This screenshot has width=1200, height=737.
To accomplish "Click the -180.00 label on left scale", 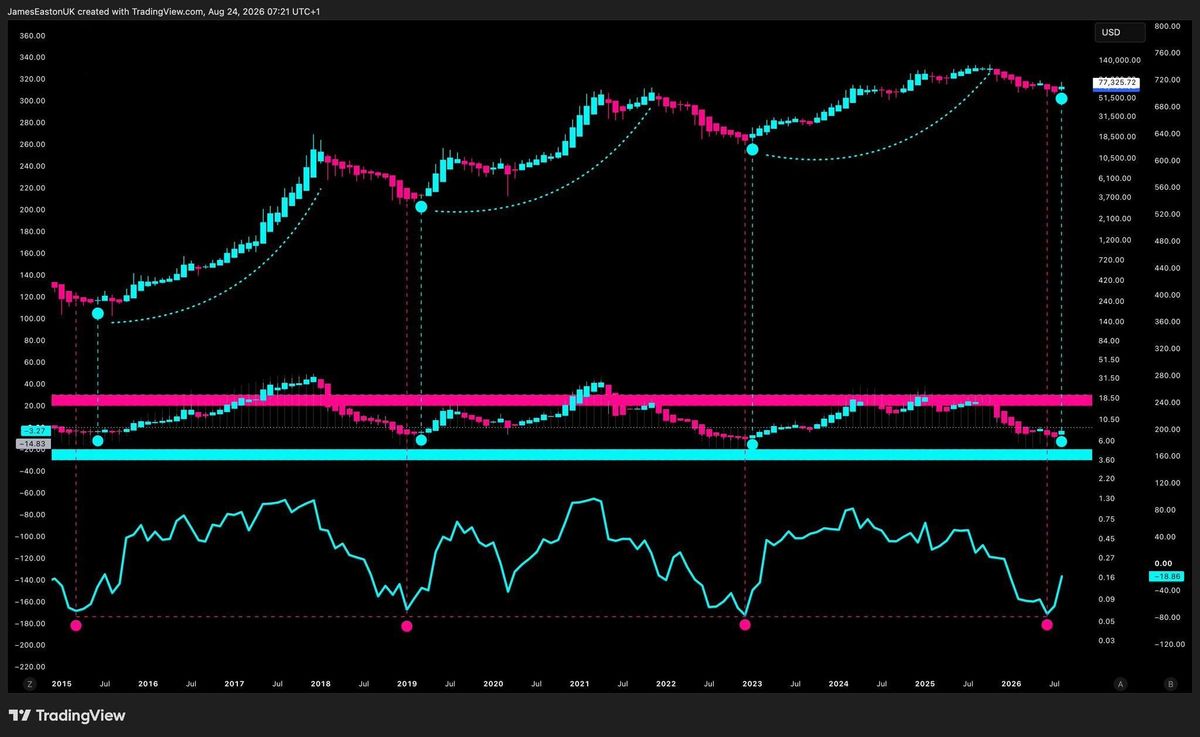I will click(x=32, y=623).
